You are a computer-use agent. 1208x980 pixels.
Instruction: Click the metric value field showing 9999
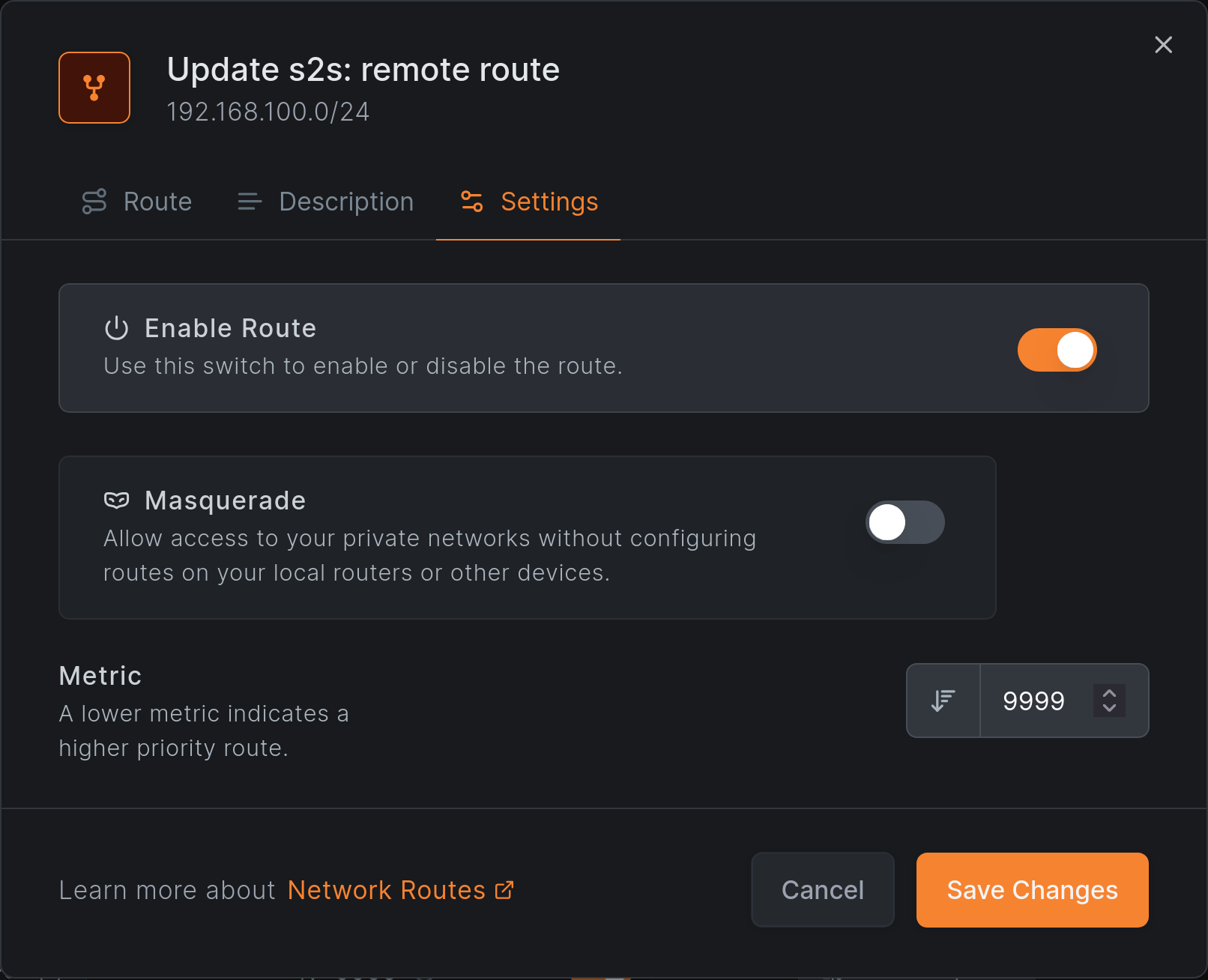click(1034, 701)
